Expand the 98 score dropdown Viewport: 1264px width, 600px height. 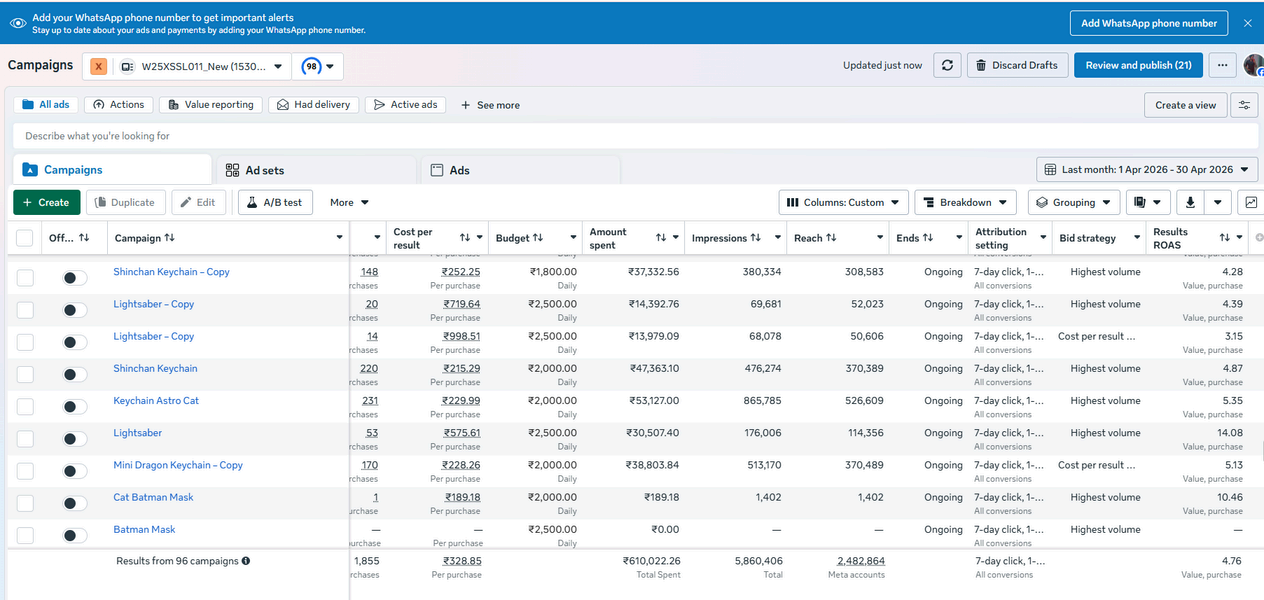(x=318, y=67)
